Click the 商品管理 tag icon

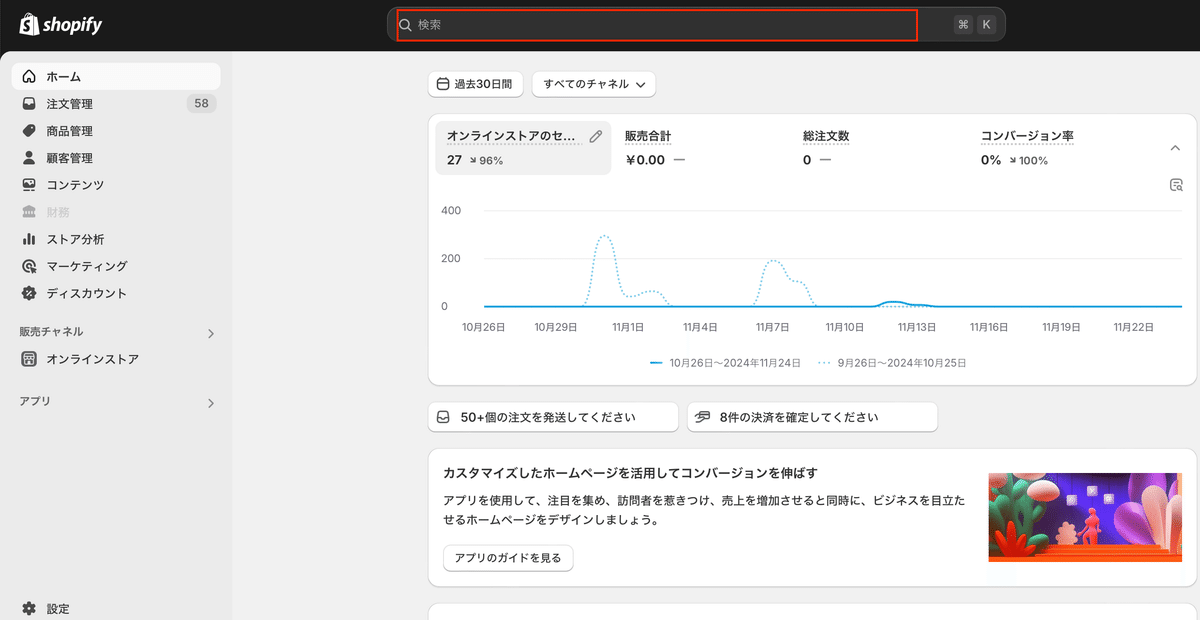point(29,130)
